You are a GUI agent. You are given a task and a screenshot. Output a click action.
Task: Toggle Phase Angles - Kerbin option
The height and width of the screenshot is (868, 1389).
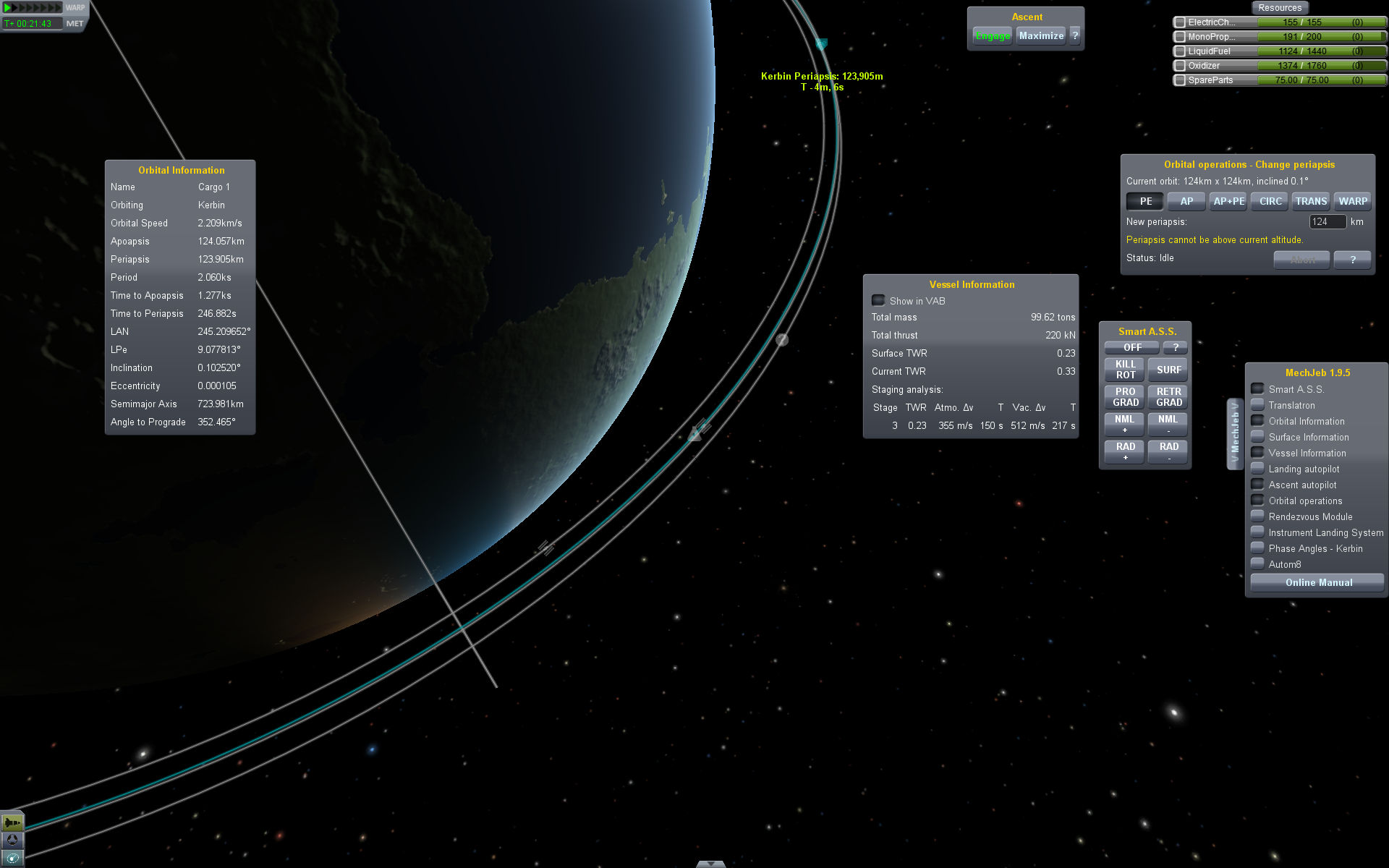1258,548
